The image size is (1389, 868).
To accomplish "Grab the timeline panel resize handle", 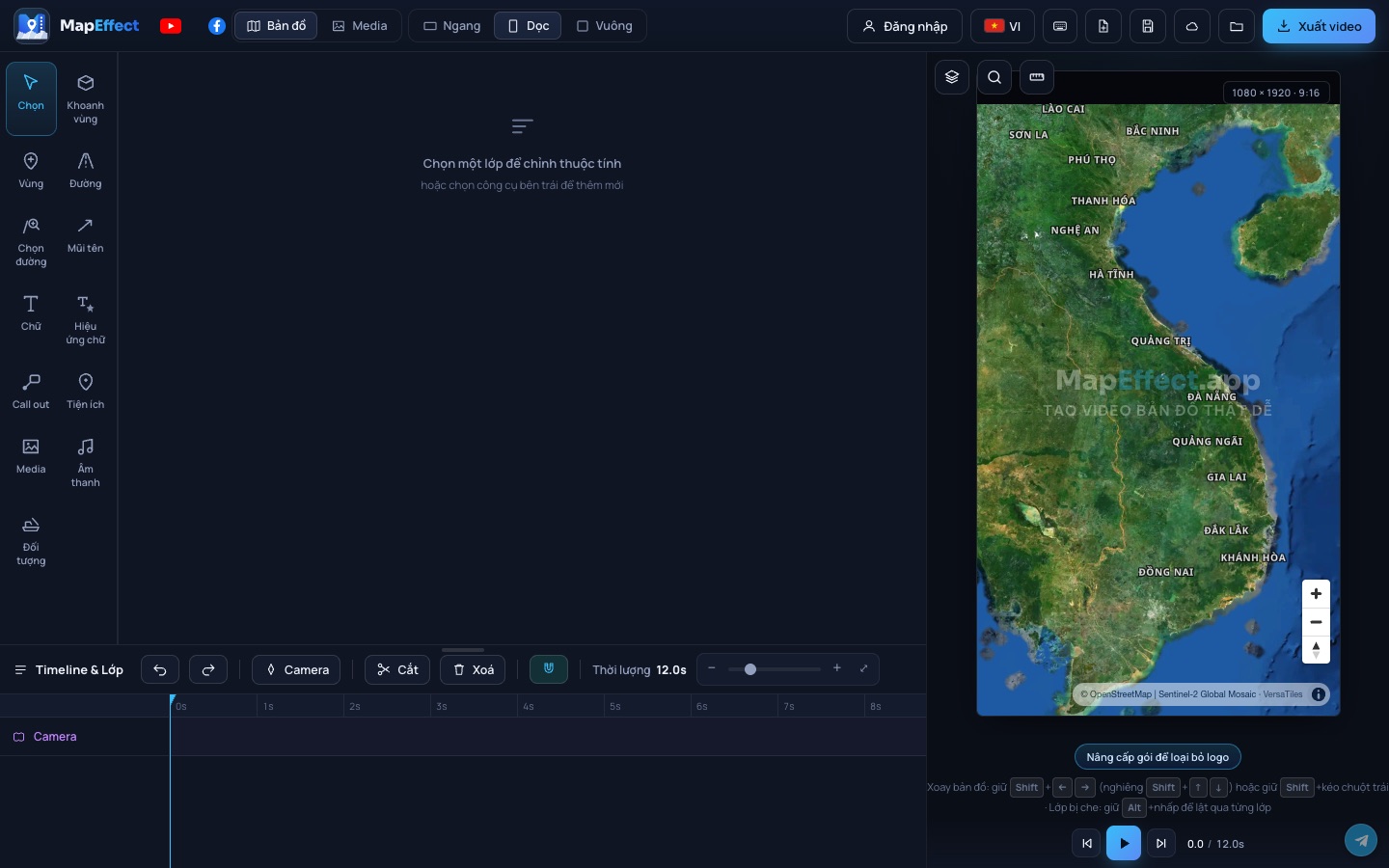I will [x=463, y=650].
